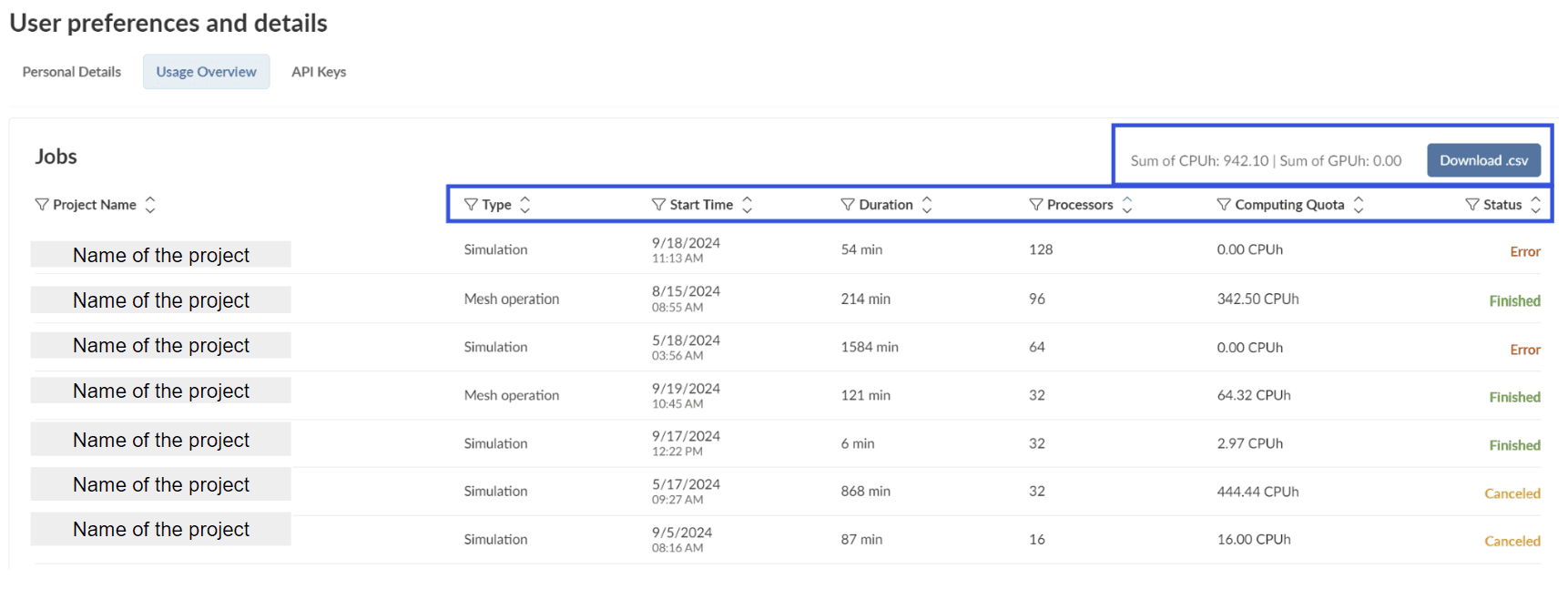The image size is (1568, 599).
Task: Toggle sort order on Type column
Action: pyautogui.click(x=524, y=205)
